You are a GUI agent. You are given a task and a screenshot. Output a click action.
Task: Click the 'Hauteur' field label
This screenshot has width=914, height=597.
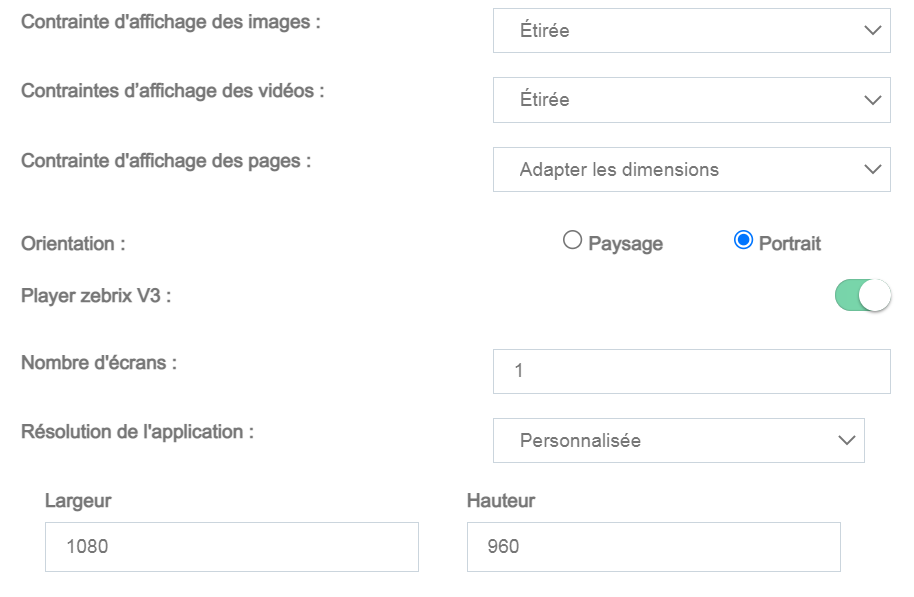[x=501, y=501]
